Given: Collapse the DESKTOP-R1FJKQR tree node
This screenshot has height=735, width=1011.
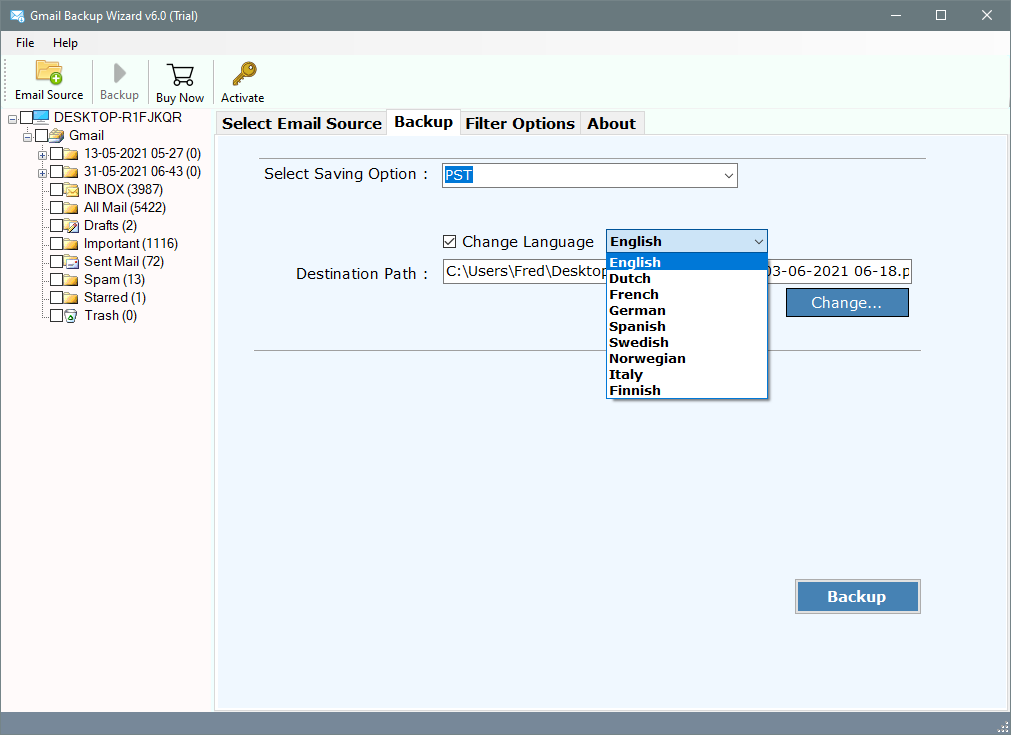Looking at the screenshot, I should pos(12,119).
